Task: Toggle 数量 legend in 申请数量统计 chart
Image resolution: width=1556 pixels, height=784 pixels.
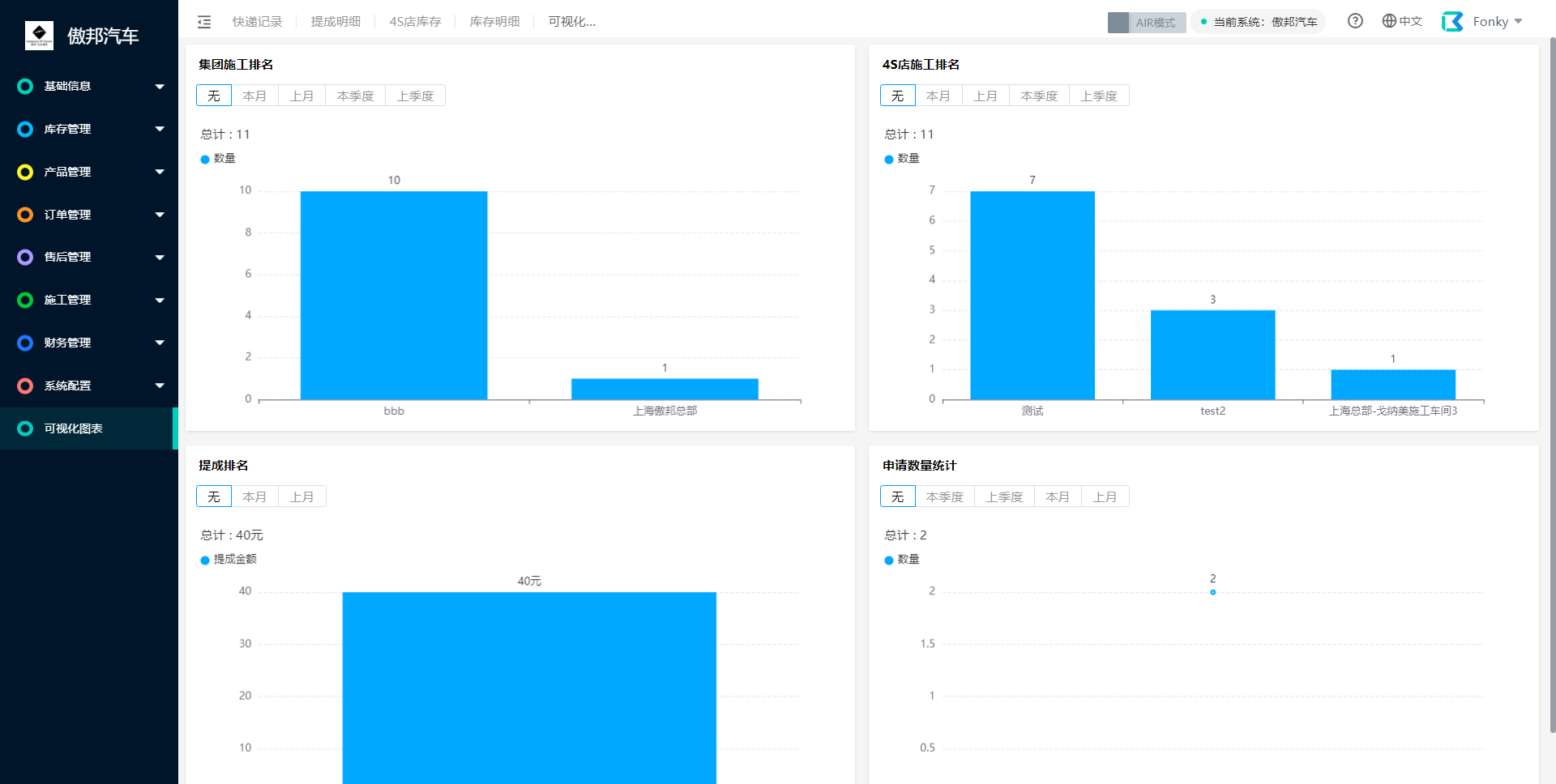Action: point(902,560)
